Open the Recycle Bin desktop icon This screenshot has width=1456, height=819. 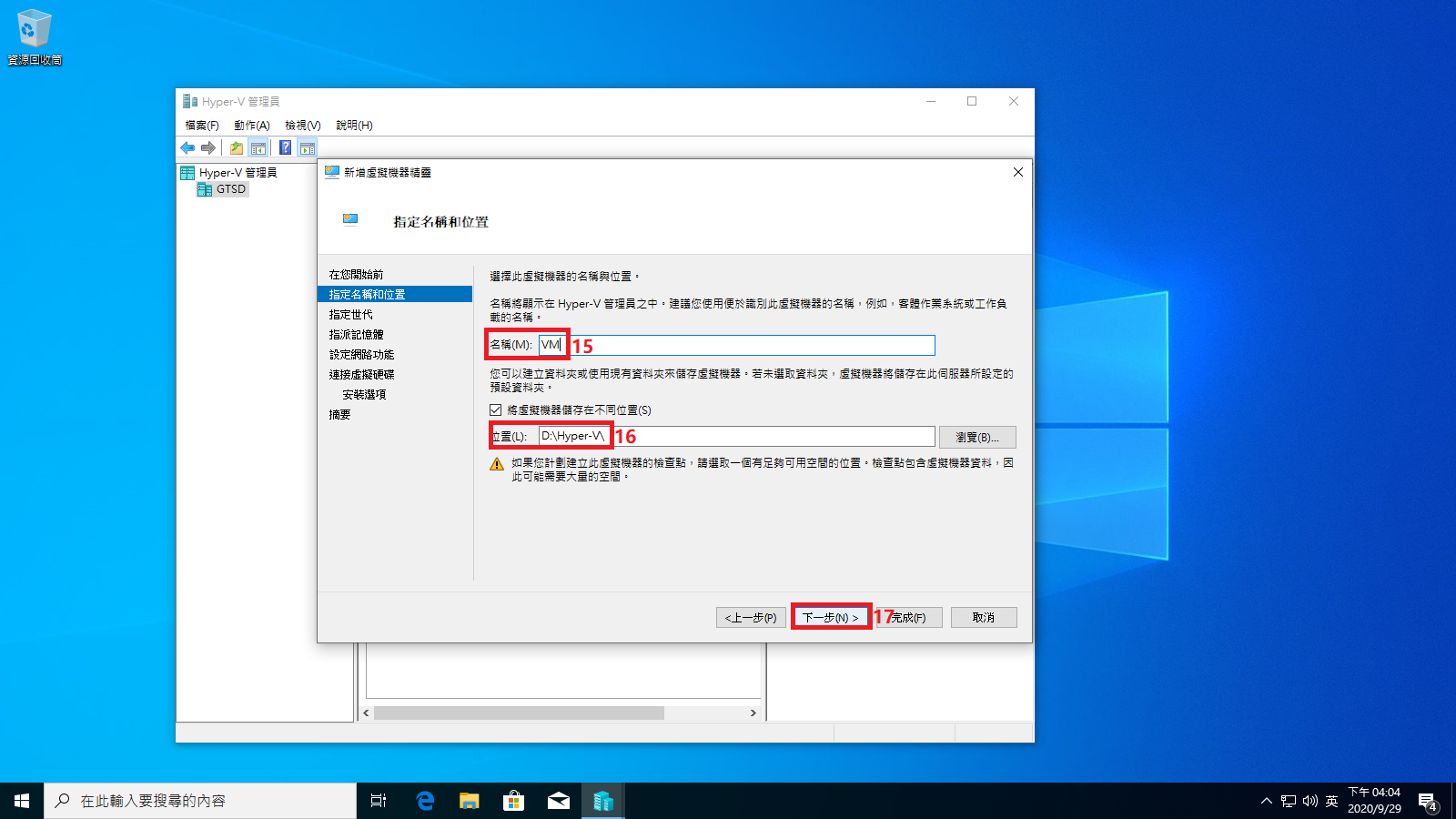[34, 36]
